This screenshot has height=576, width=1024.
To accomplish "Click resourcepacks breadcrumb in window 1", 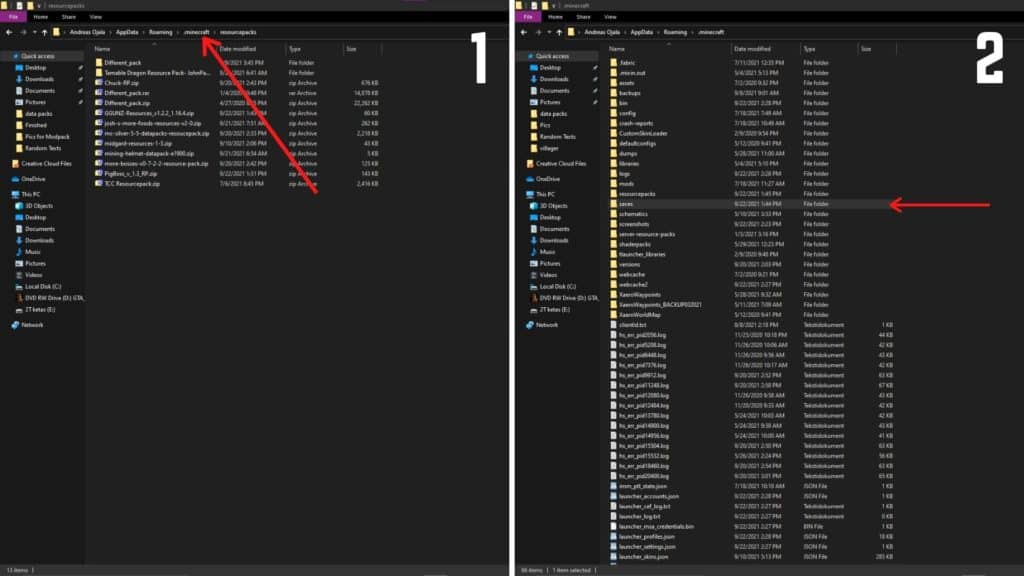I will click(238, 32).
